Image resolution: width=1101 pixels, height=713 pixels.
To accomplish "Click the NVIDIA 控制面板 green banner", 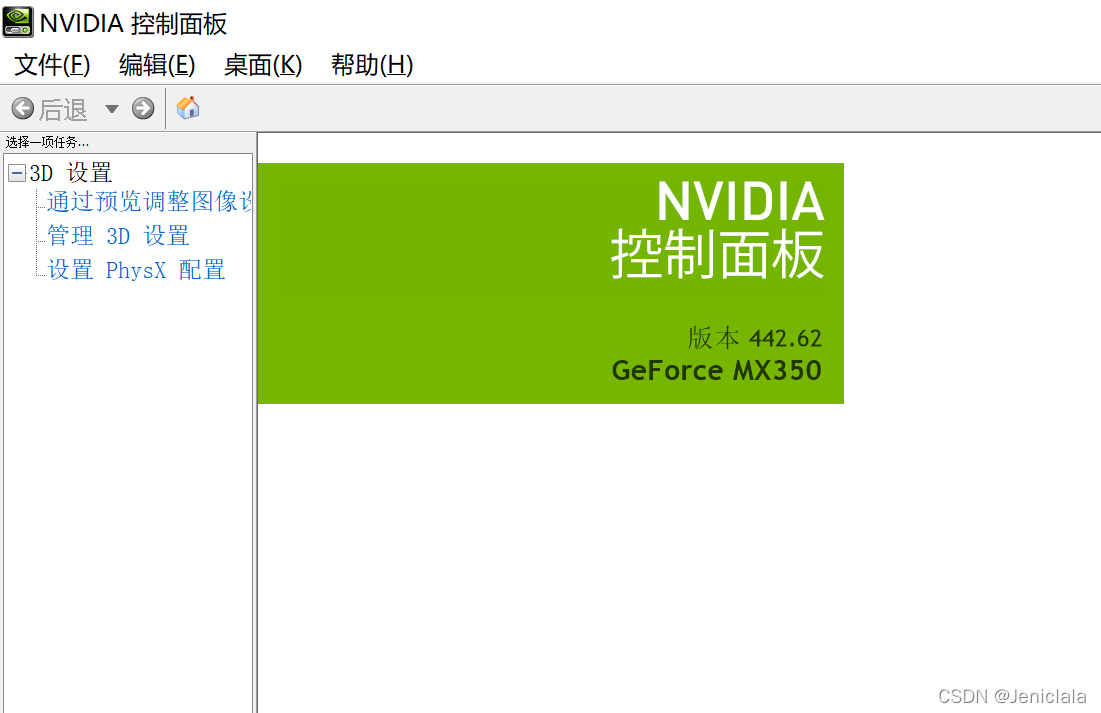I will tap(550, 283).
